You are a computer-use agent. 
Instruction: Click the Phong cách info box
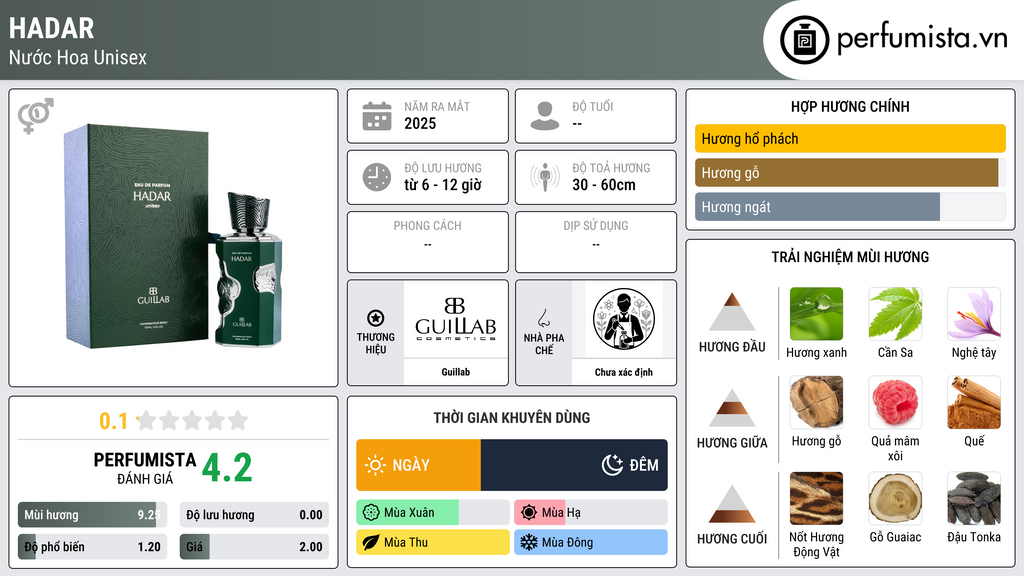[x=428, y=242]
